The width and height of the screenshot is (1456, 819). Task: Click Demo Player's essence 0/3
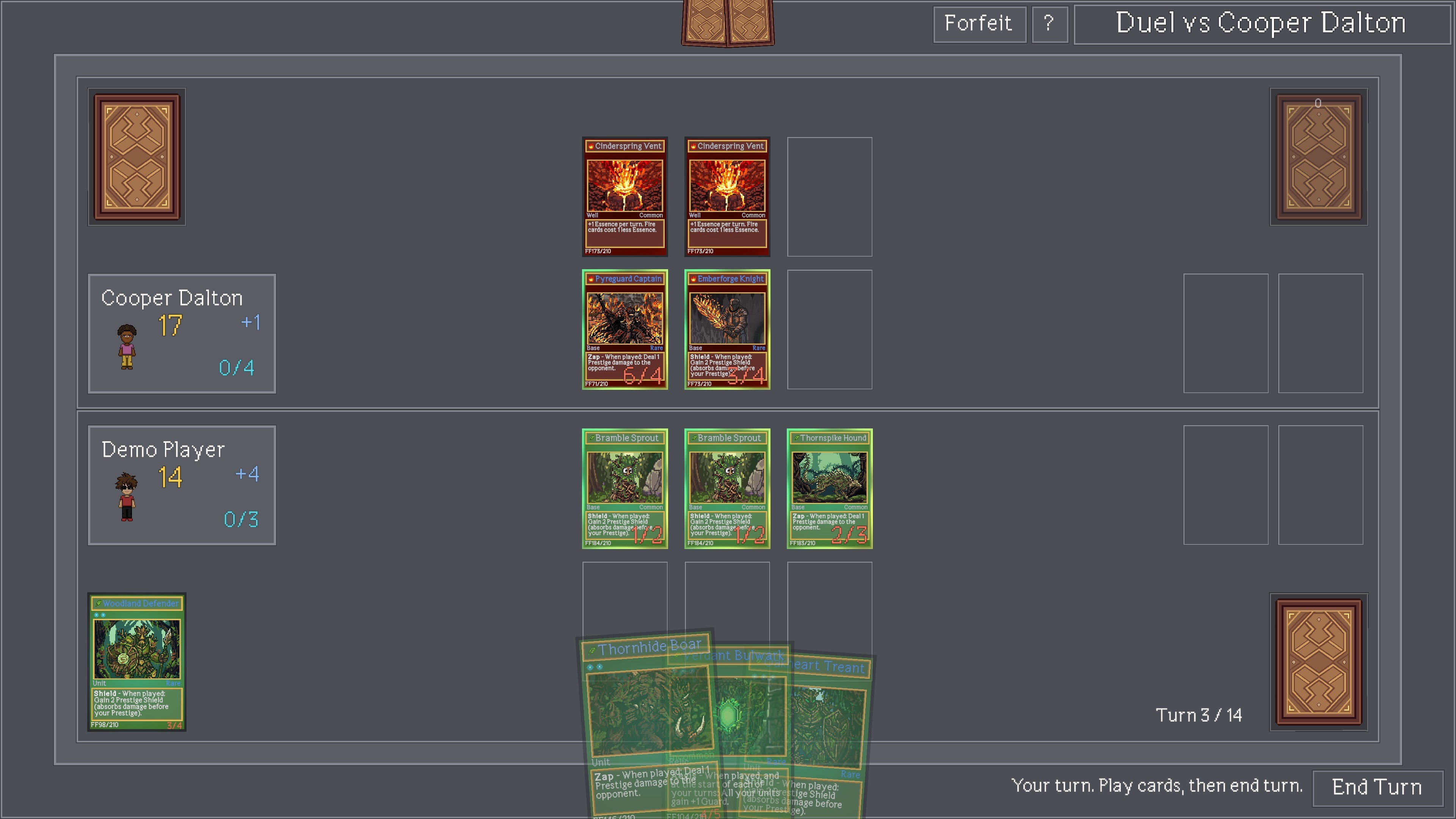click(x=241, y=519)
